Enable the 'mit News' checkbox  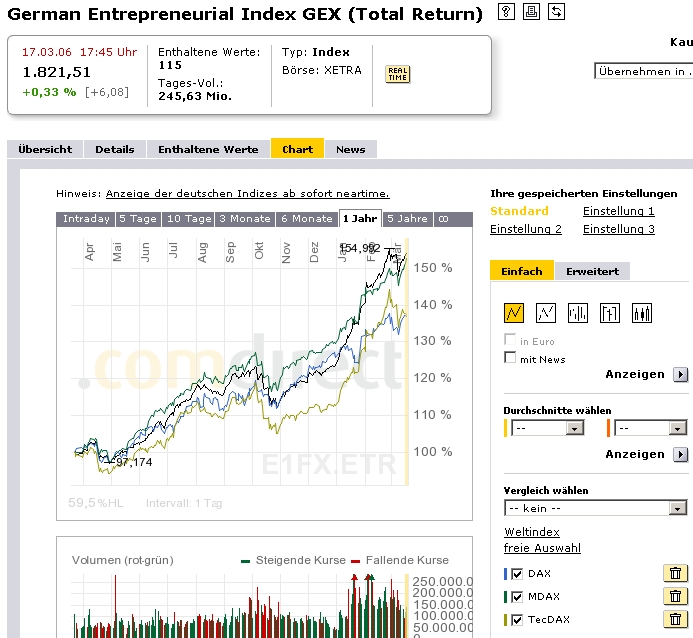point(510,357)
